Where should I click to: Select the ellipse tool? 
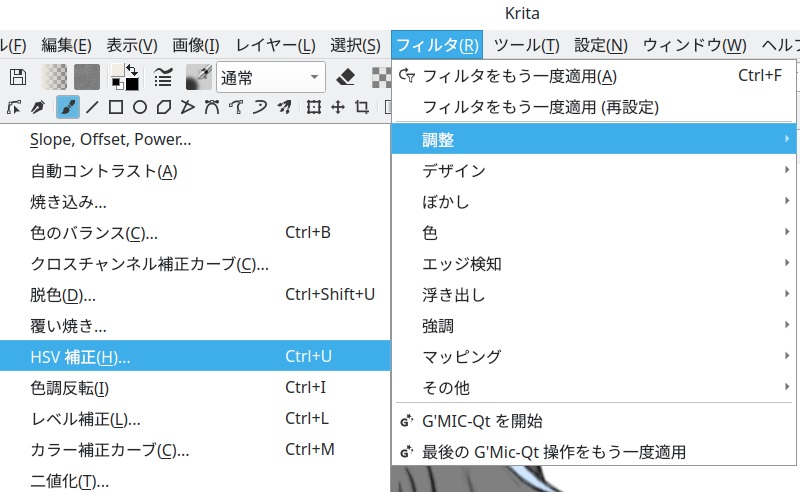pyautogui.click(x=140, y=107)
